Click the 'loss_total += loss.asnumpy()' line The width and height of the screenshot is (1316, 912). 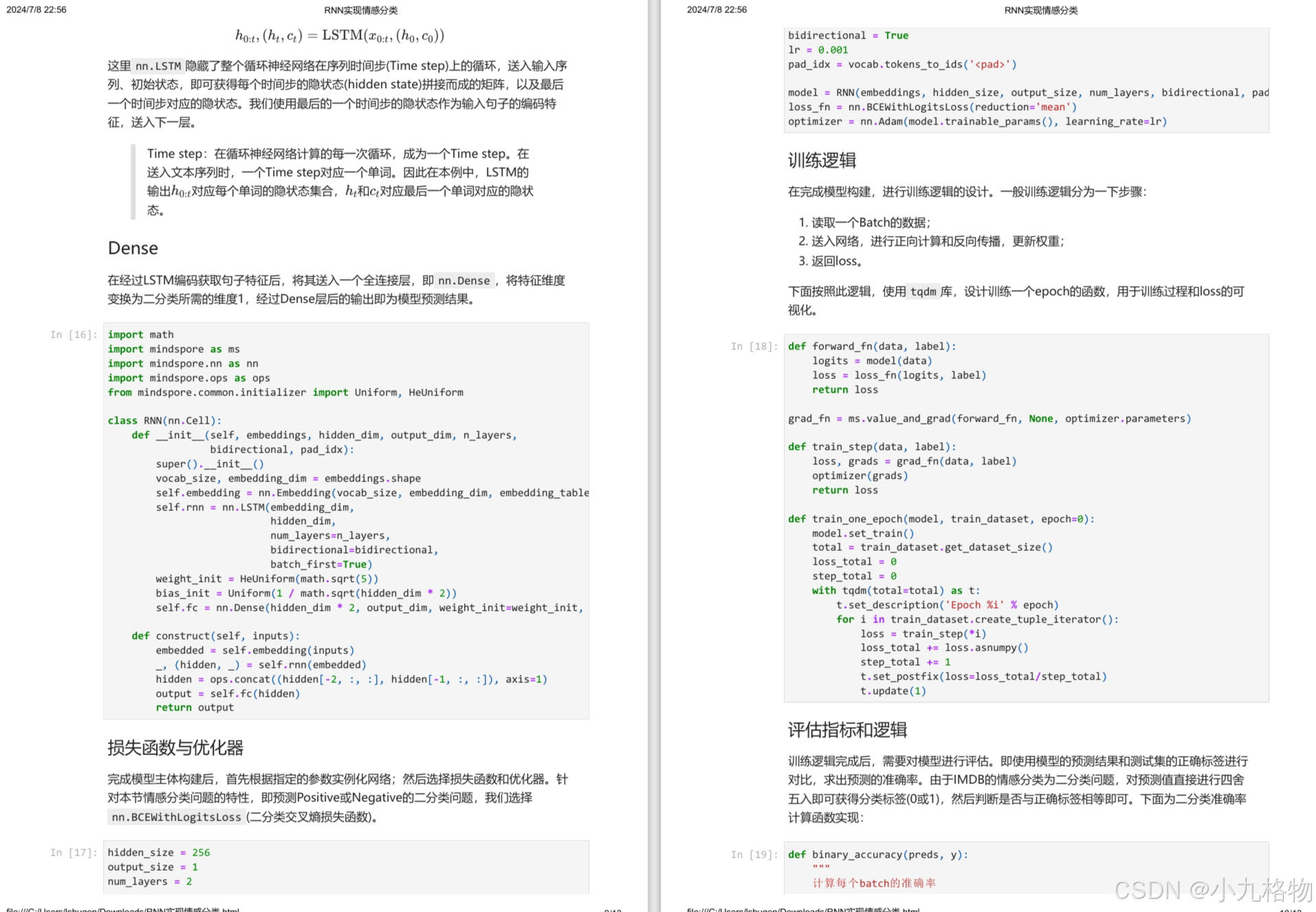[x=944, y=648]
